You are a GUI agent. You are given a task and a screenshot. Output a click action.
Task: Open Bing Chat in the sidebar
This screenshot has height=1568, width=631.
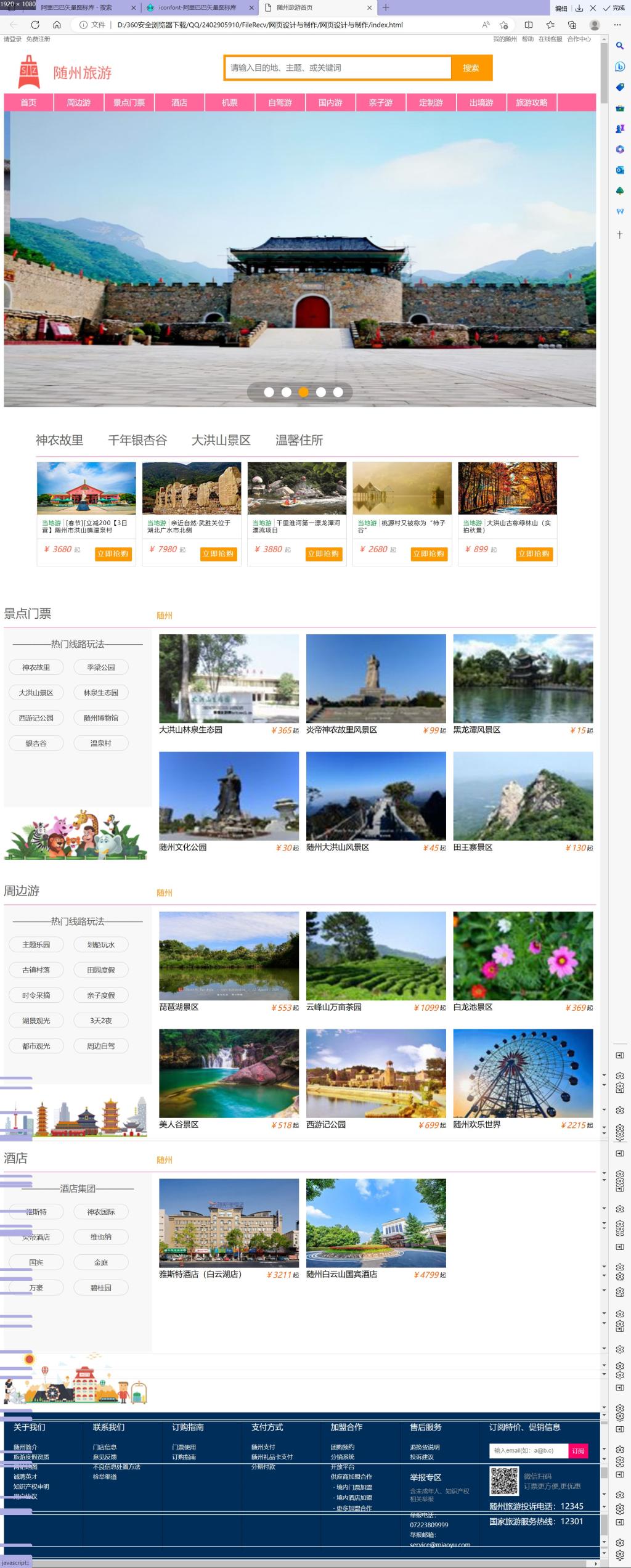(x=619, y=67)
